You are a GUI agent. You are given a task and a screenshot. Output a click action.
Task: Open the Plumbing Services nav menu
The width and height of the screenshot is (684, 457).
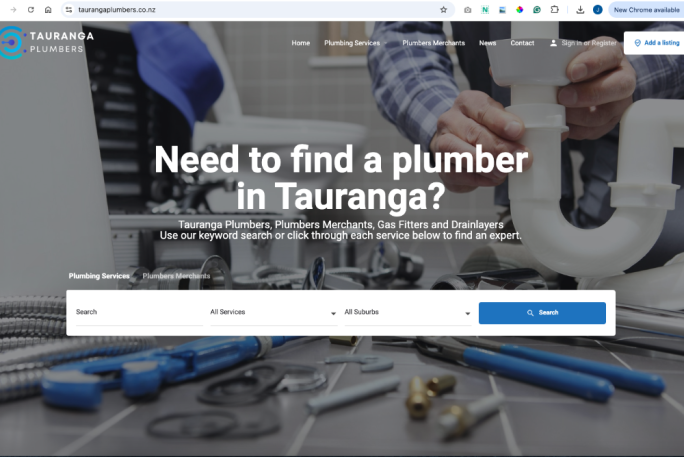coord(352,43)
